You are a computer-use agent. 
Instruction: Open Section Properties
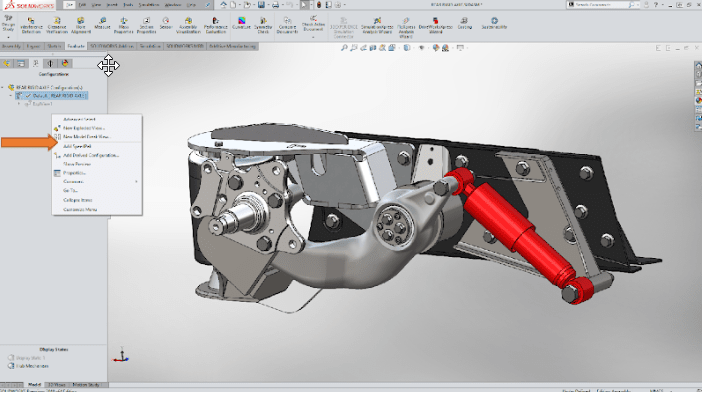[x=146, y=25]
